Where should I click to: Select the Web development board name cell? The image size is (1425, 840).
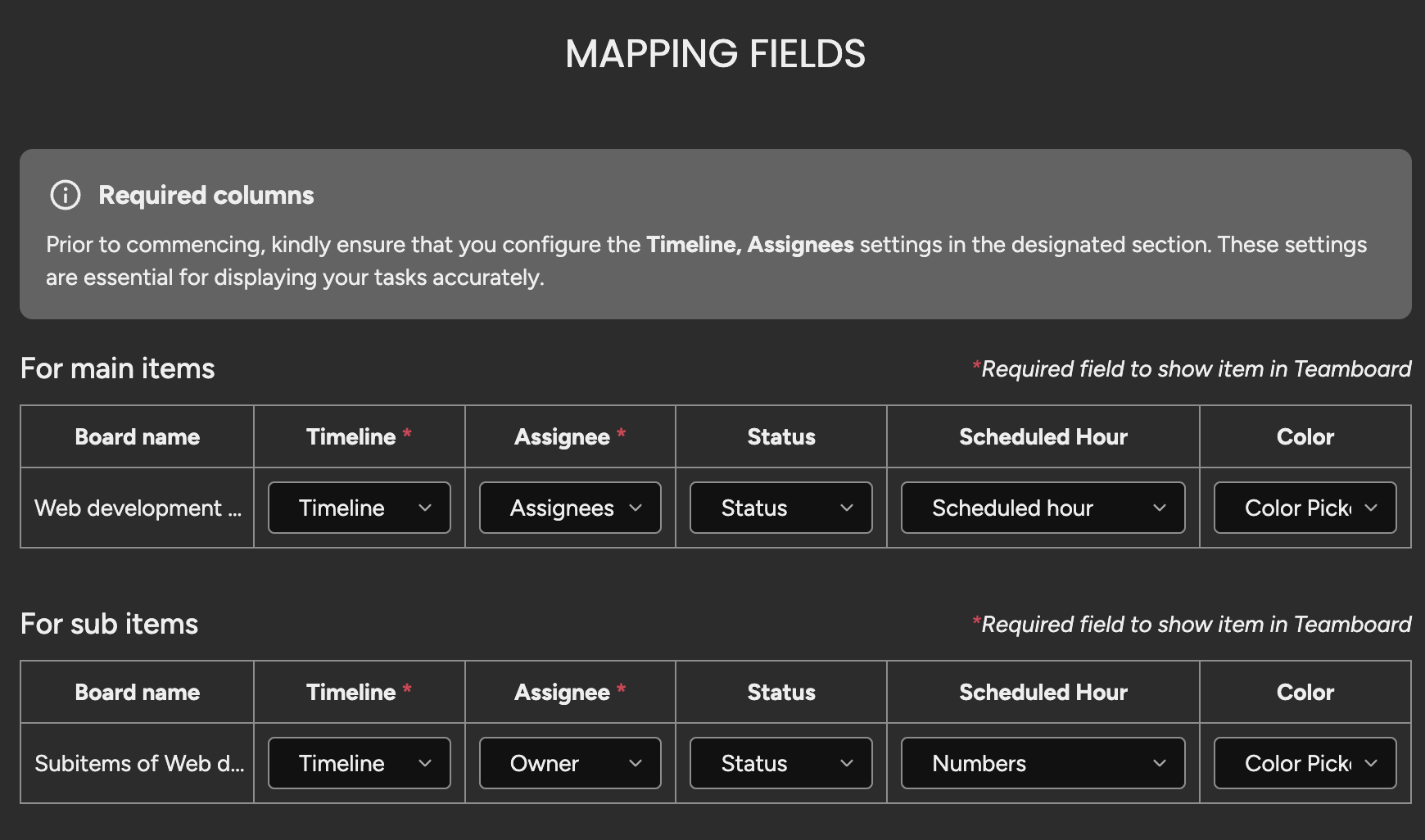138,508
